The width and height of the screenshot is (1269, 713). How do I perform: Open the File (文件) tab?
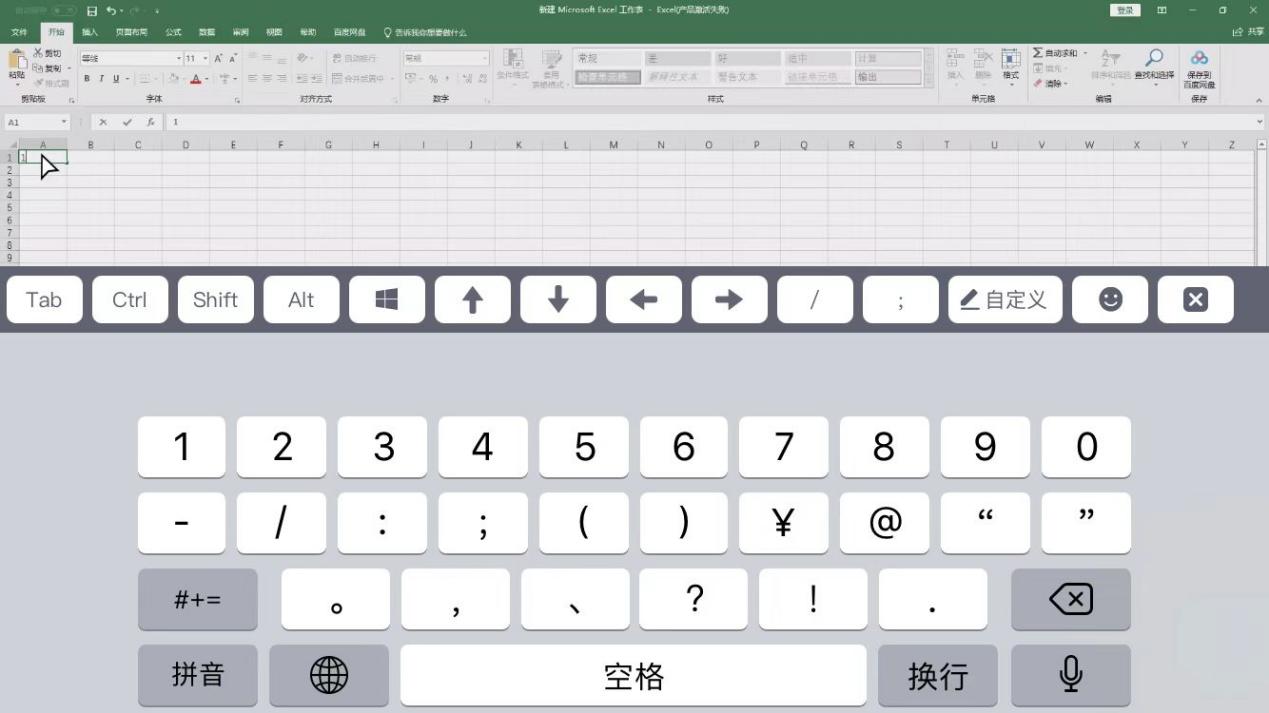coord(19,33)
